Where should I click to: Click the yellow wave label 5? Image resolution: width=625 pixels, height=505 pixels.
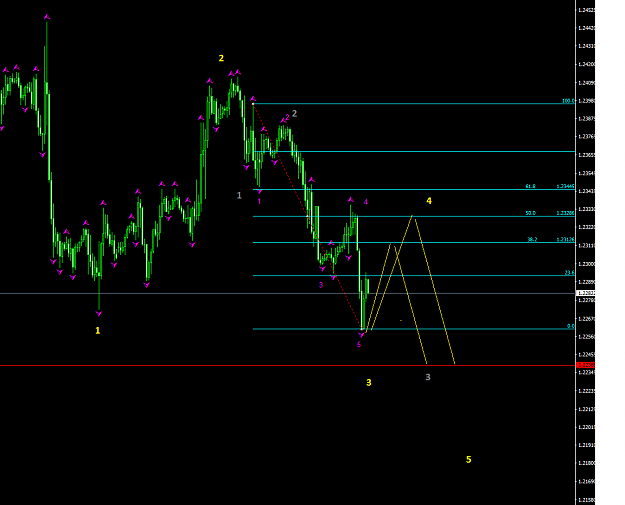click(469, 460)
